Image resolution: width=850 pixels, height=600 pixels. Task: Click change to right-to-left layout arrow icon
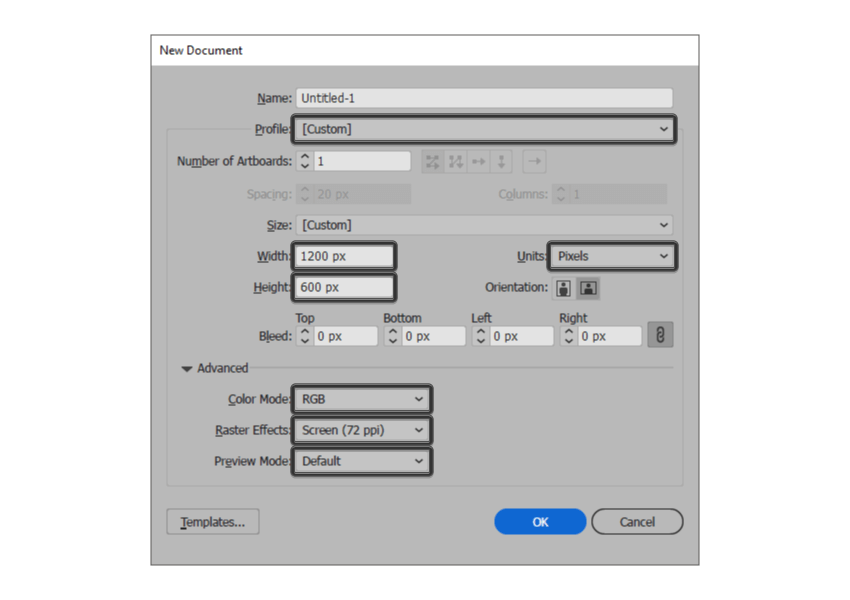[535, 162]
